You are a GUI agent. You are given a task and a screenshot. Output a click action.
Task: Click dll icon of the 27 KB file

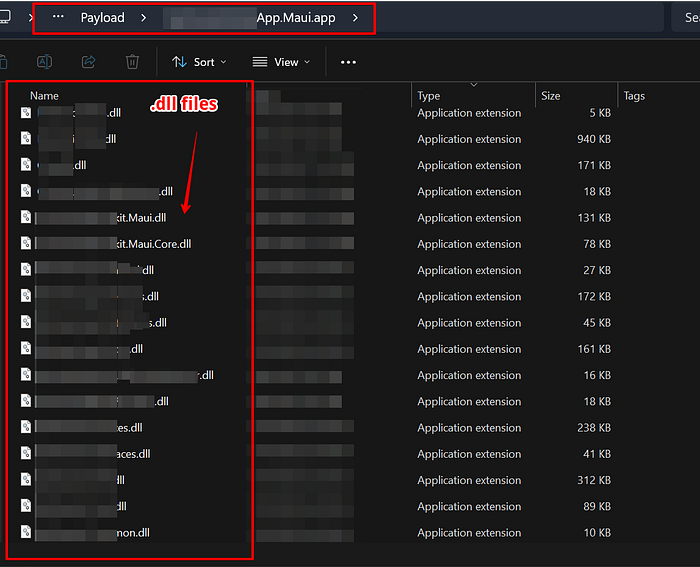26,270
